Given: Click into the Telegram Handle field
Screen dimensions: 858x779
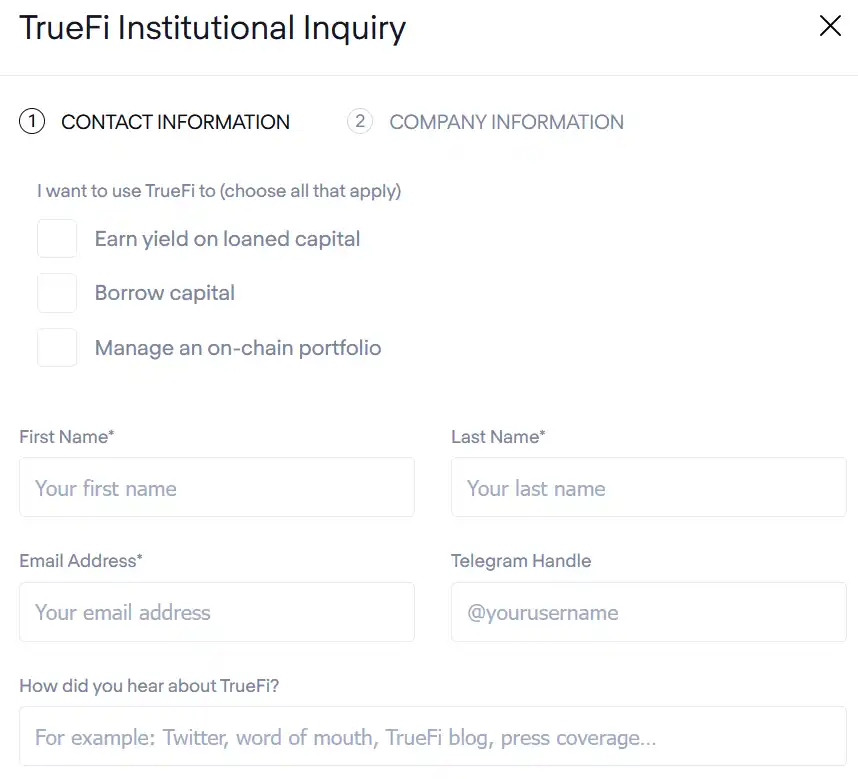Looking at the screenshot, I should point(648,612).
